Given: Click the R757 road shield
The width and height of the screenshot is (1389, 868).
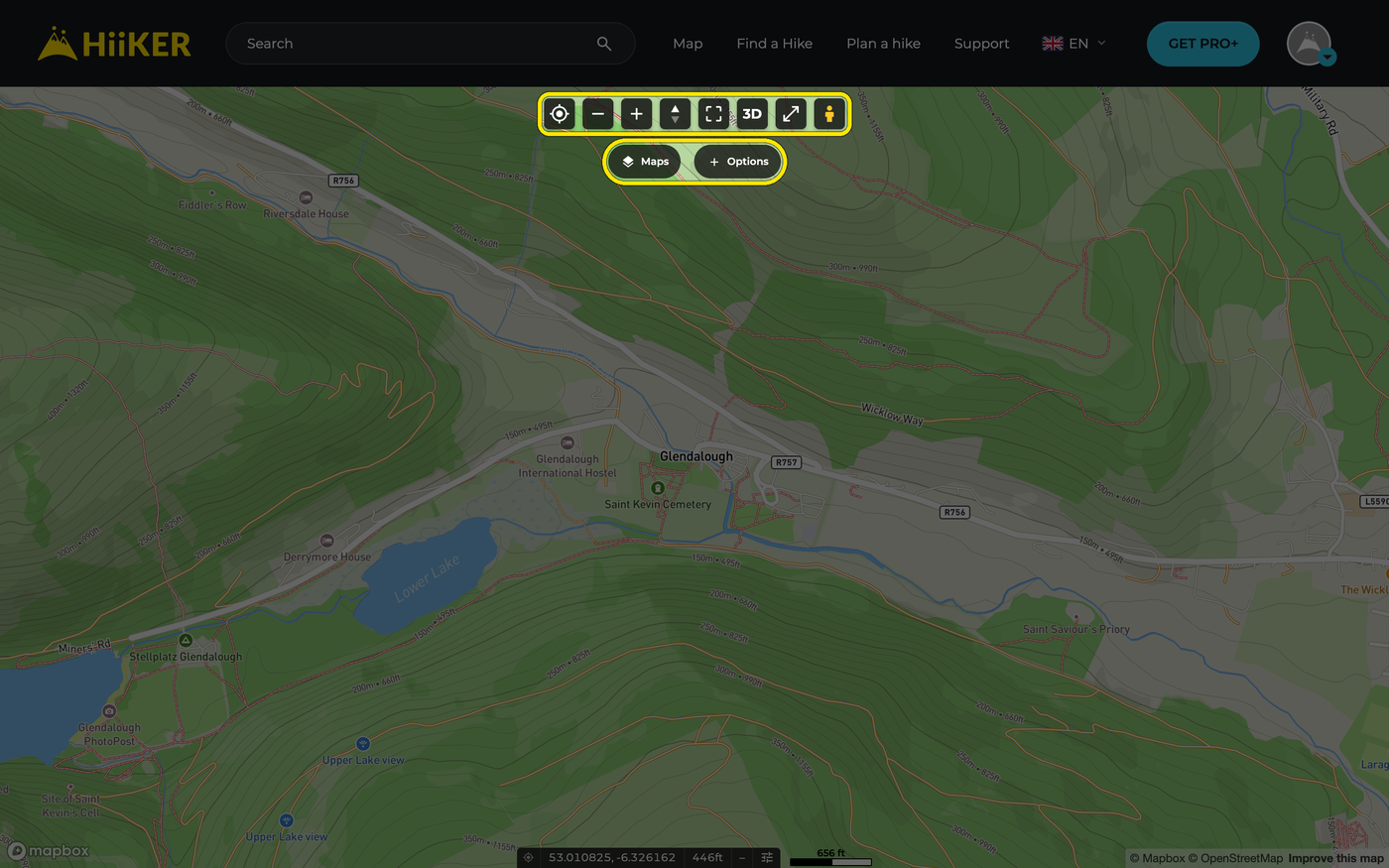Looking at the screenshot, I should click(786, 462).
